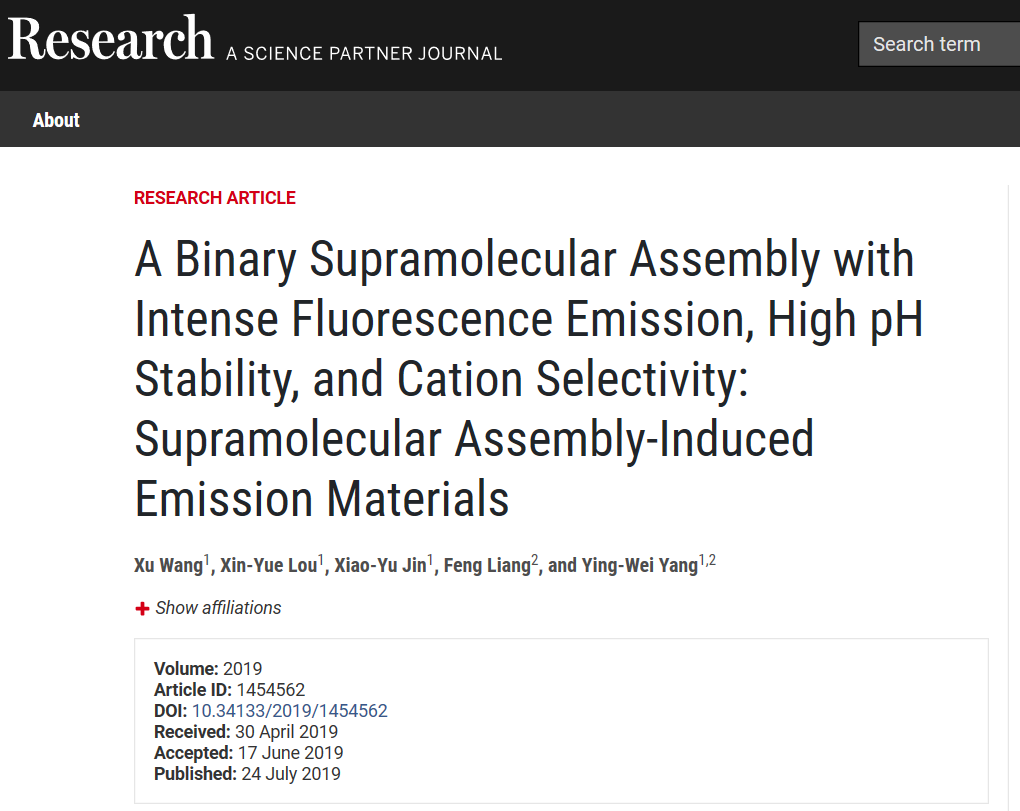Viewport: 1020px width, 811px height.
Task: Focus the Search term input field
Action: click(938, 44)
